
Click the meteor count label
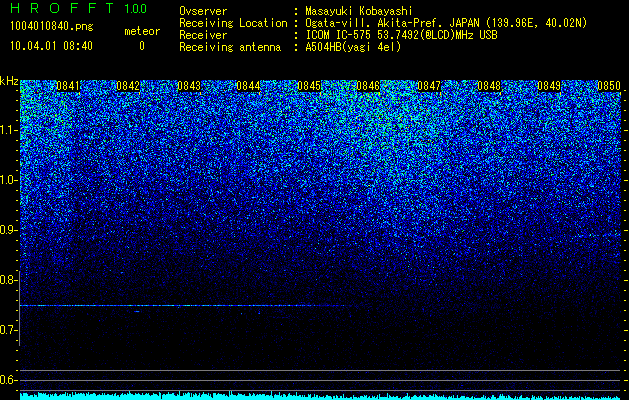pos(142,31)
